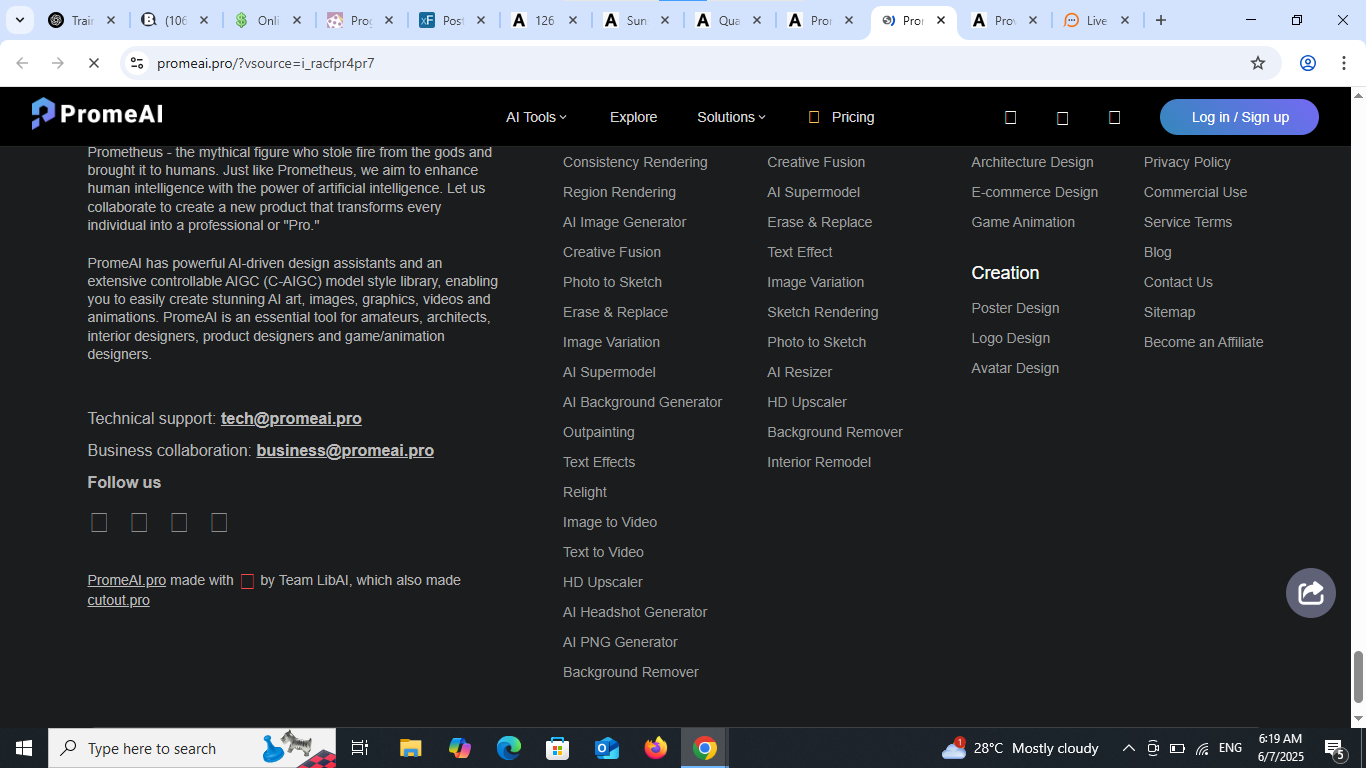Click business@promeai.pro link
This screenshot has width=1366, height=768.
(345, 450)
